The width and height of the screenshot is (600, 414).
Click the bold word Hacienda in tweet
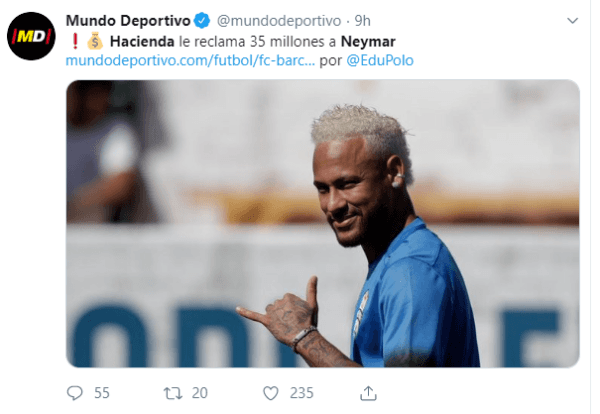click(142, 41)
